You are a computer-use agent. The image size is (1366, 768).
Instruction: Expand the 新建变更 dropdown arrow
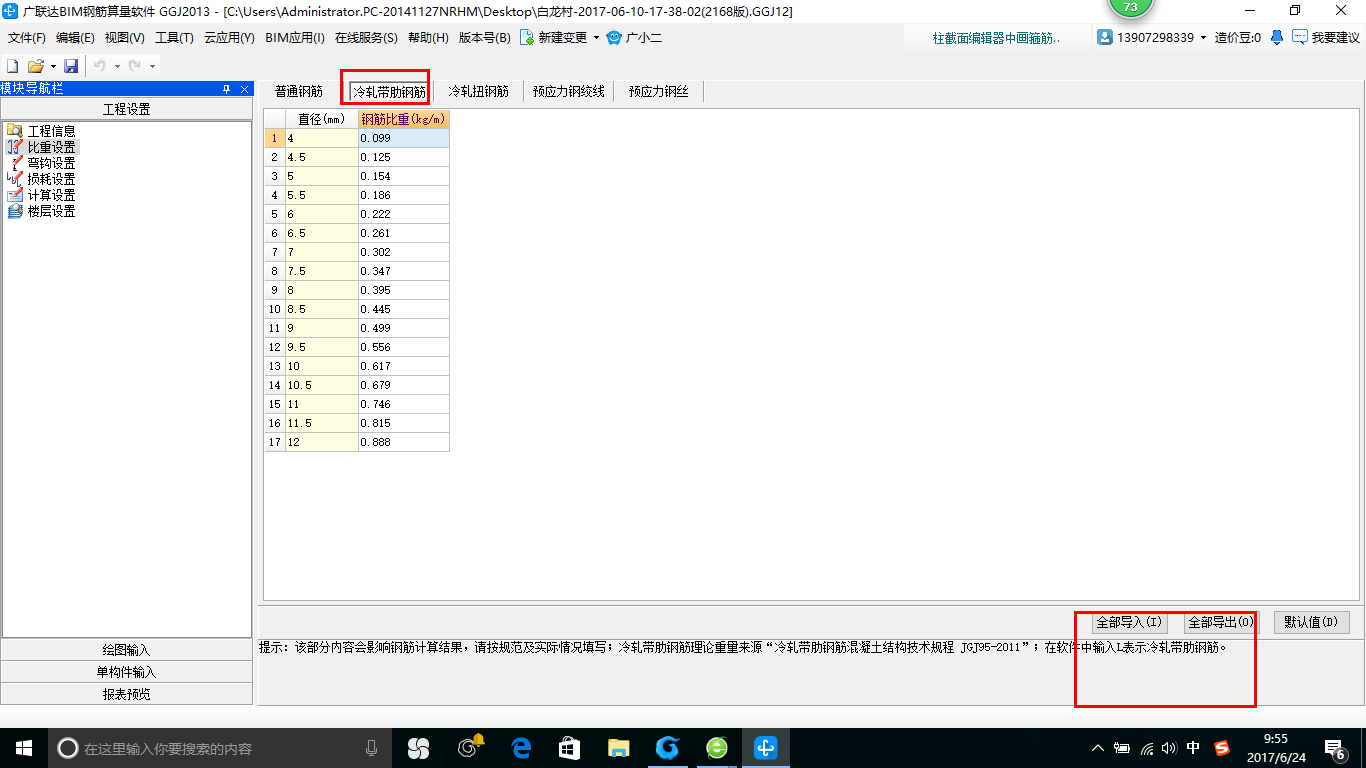coord(596,38)
